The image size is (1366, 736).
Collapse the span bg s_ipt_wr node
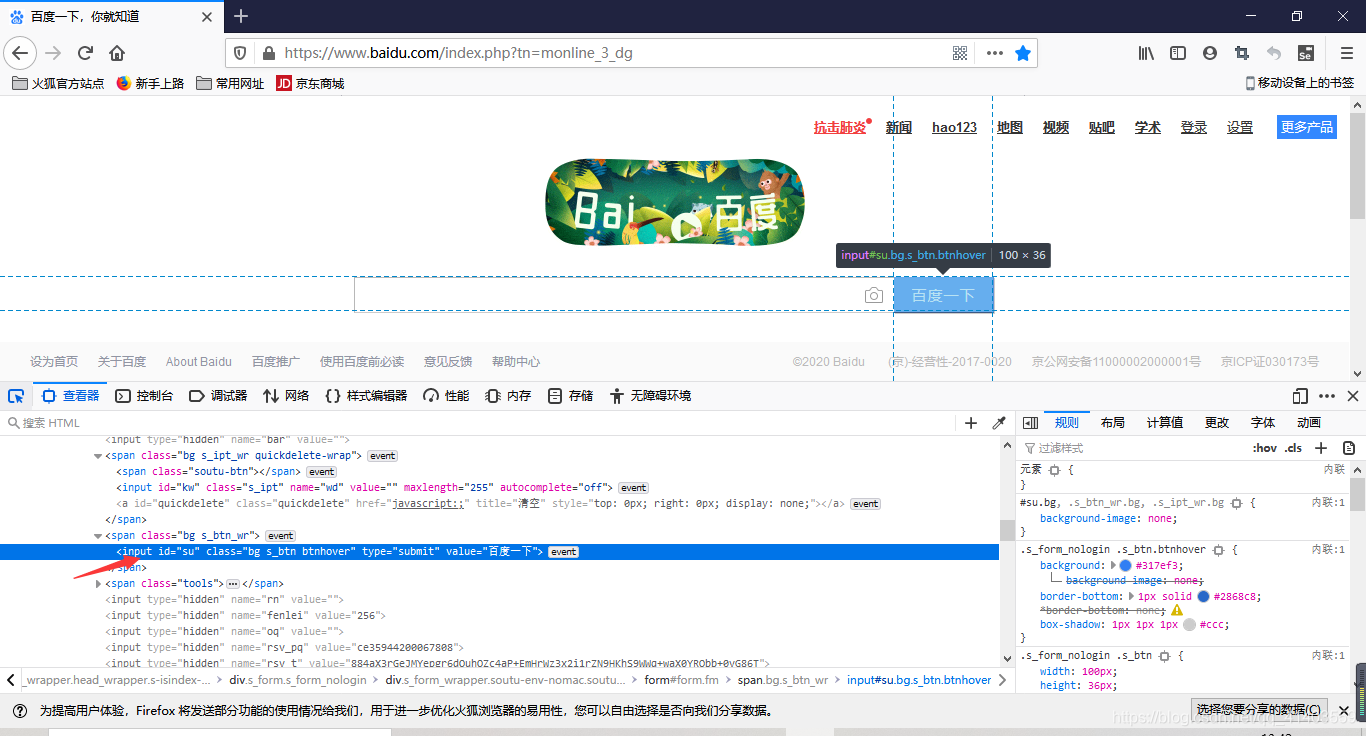98,456
